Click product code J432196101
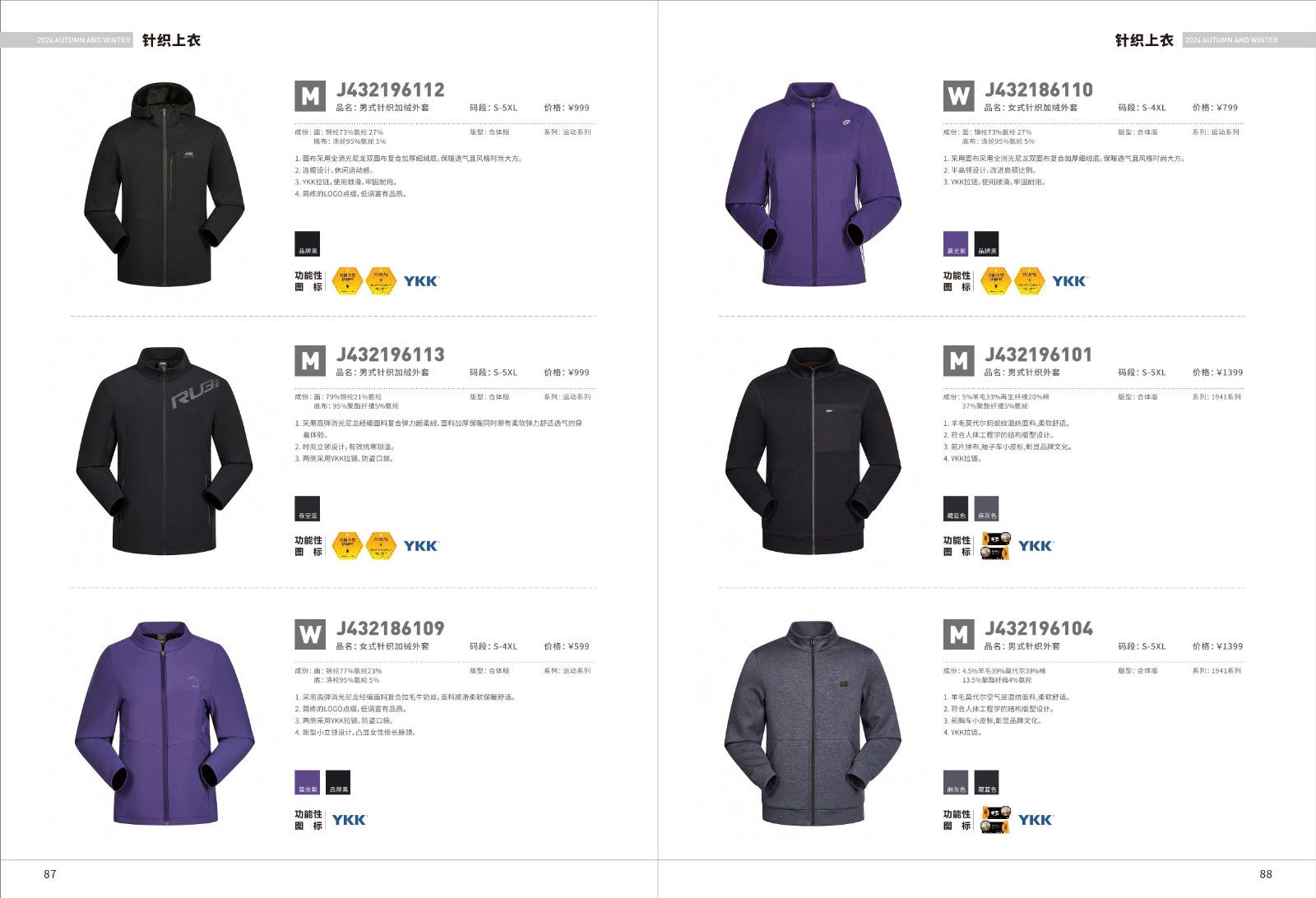Screen dimensions: 1316x898 coord(1039,355)
